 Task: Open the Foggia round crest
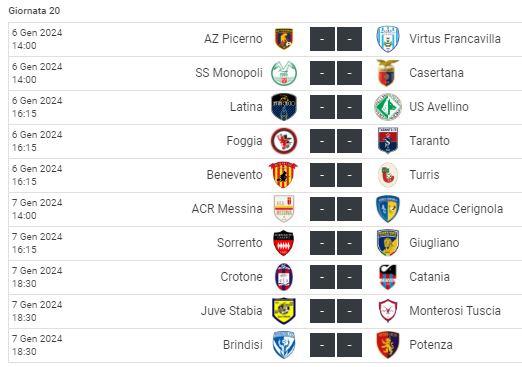coord(284,141)
